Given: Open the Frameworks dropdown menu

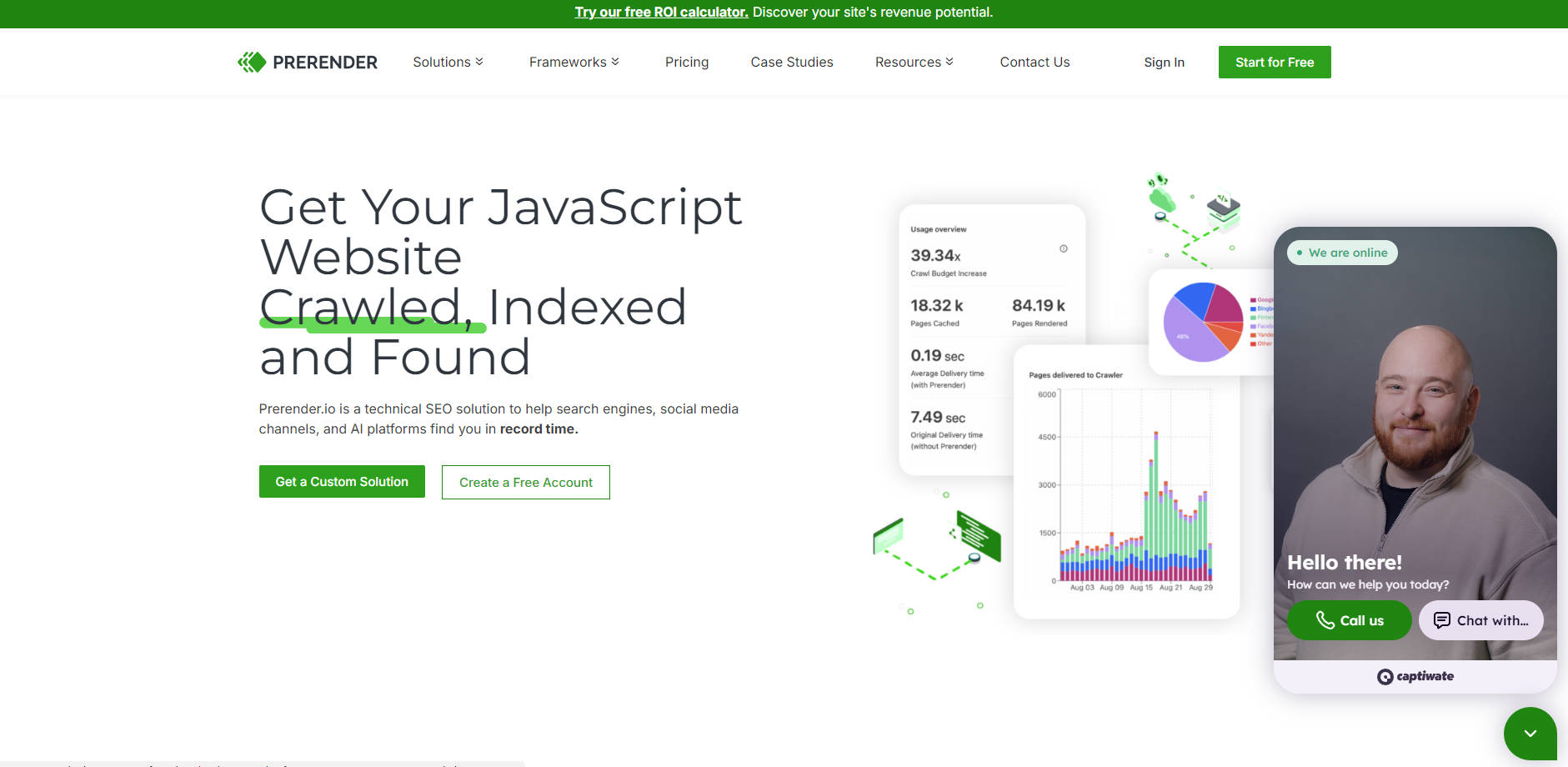Looking at the screenshot, I should (x=574, y=63).
